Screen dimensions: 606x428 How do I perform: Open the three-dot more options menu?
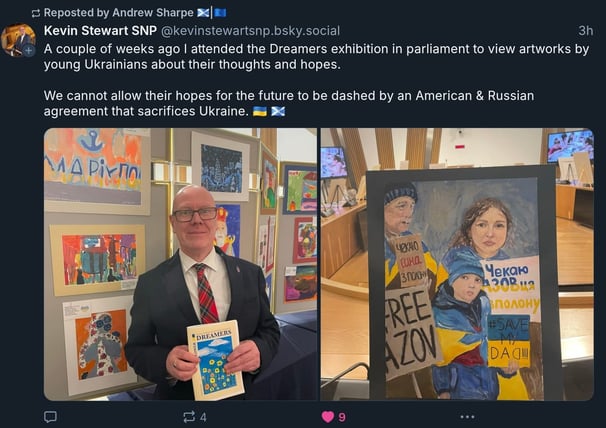[467, 417]
